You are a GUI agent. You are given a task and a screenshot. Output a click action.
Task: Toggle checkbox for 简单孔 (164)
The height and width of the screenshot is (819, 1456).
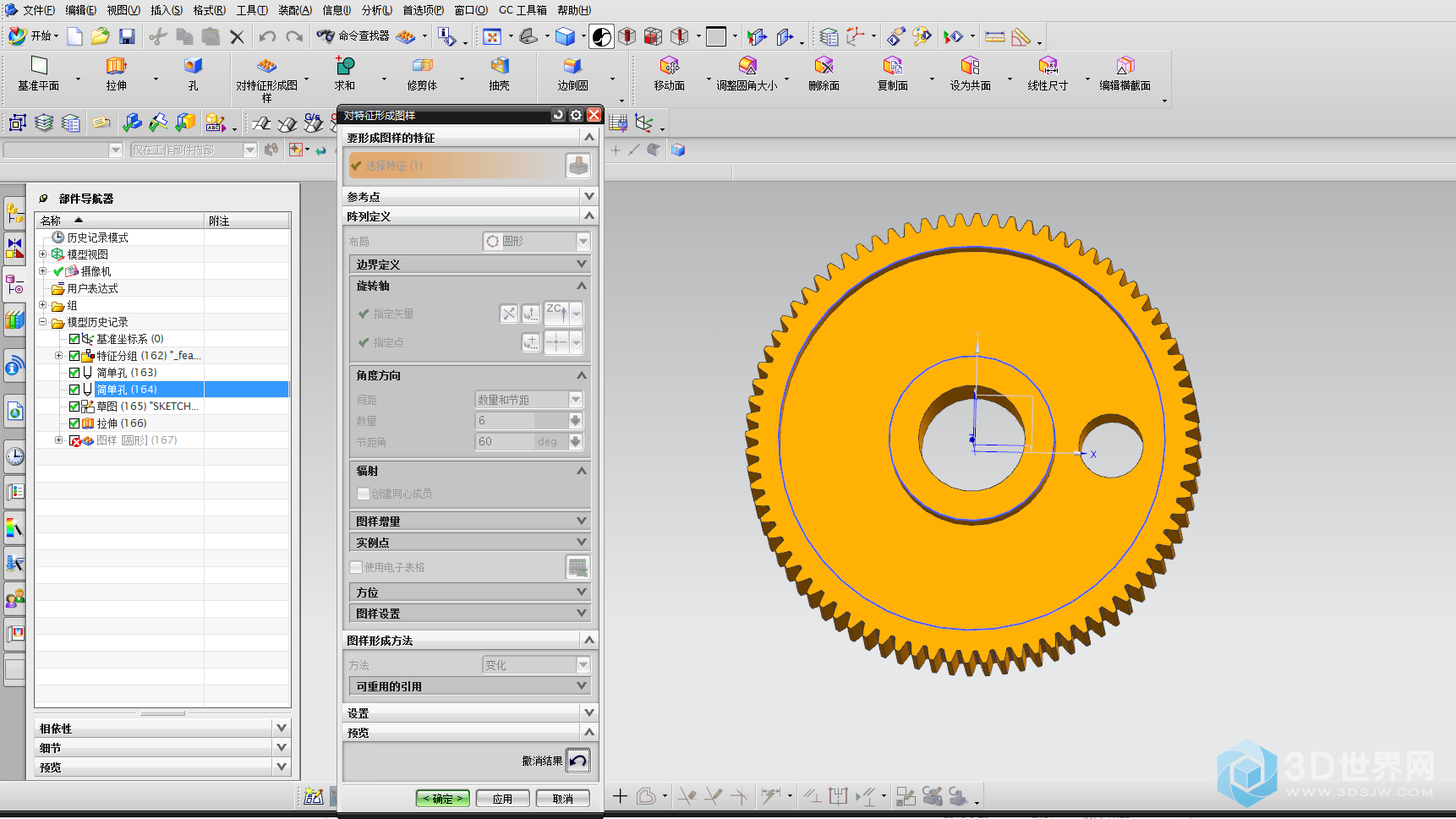pyautogui.click(x=74, y=390)
